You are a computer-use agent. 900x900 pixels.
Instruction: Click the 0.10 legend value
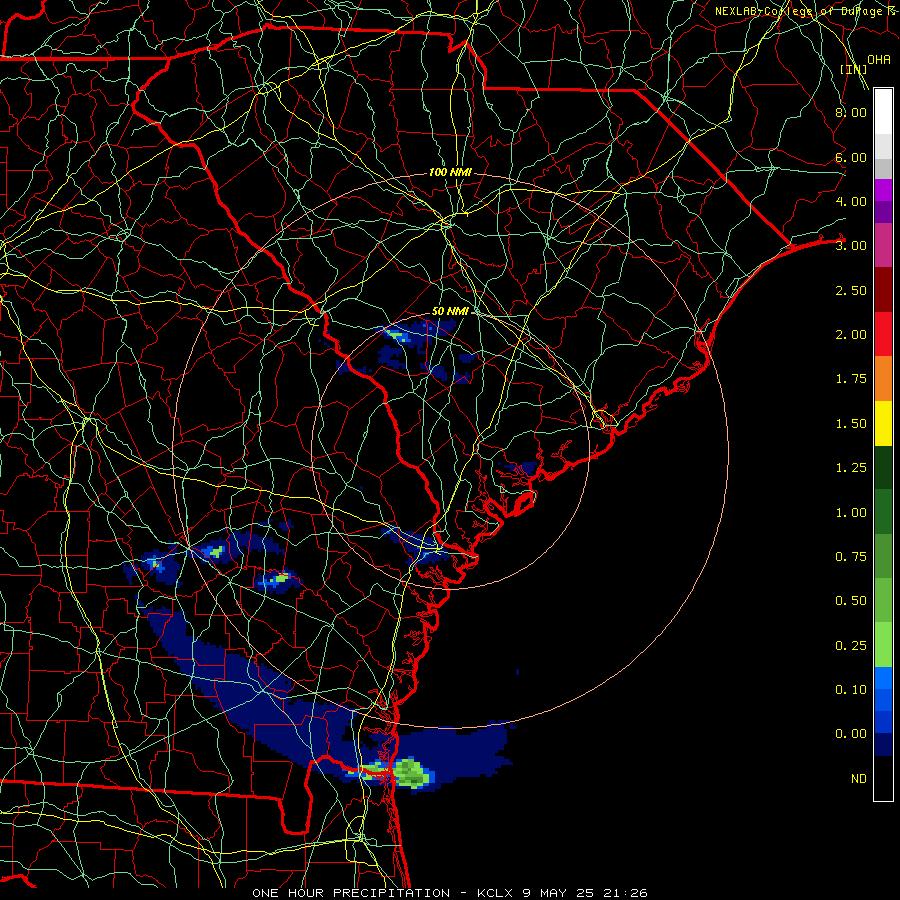[851, 690]
